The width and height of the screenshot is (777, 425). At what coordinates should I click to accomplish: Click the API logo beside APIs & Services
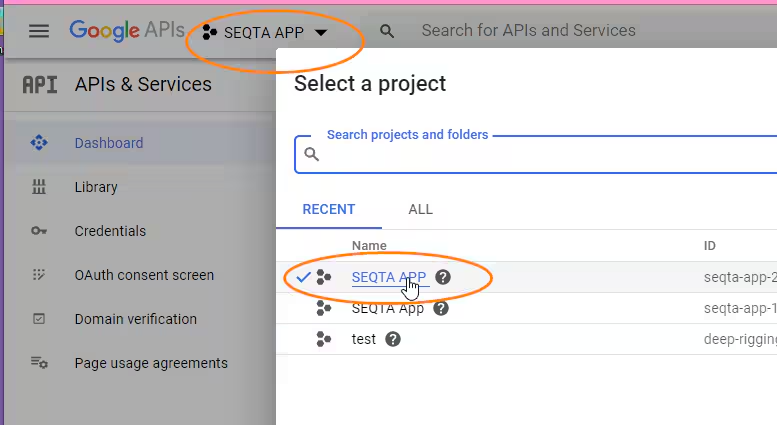click(x=40, y=85)
